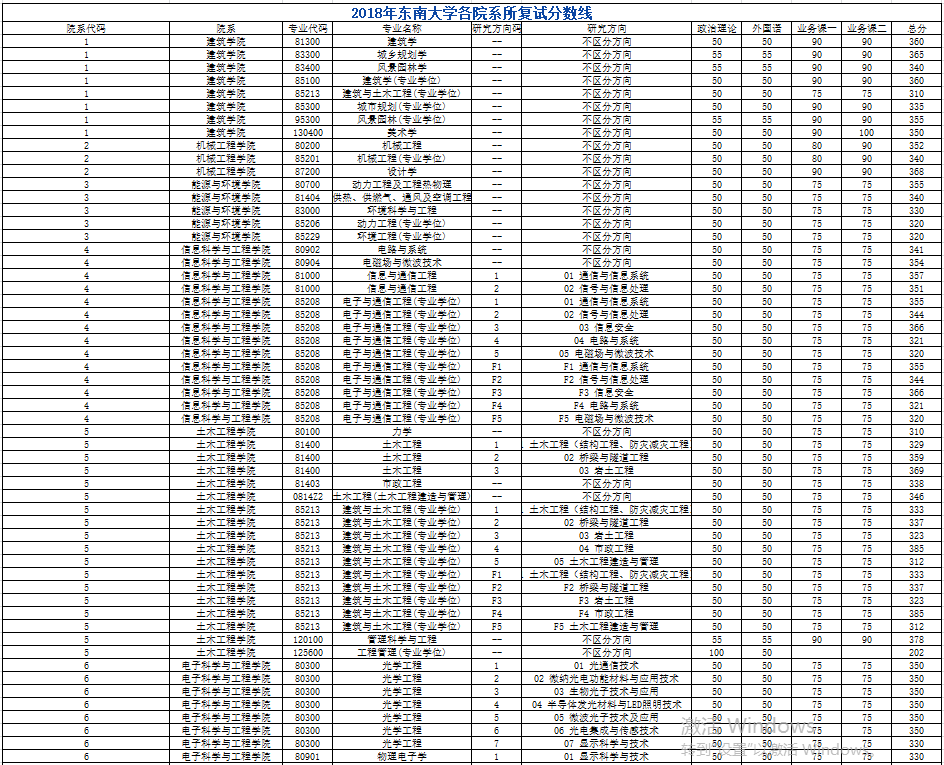
Task: Click the 环境科学与工程 cell
Action: [402, 211]
